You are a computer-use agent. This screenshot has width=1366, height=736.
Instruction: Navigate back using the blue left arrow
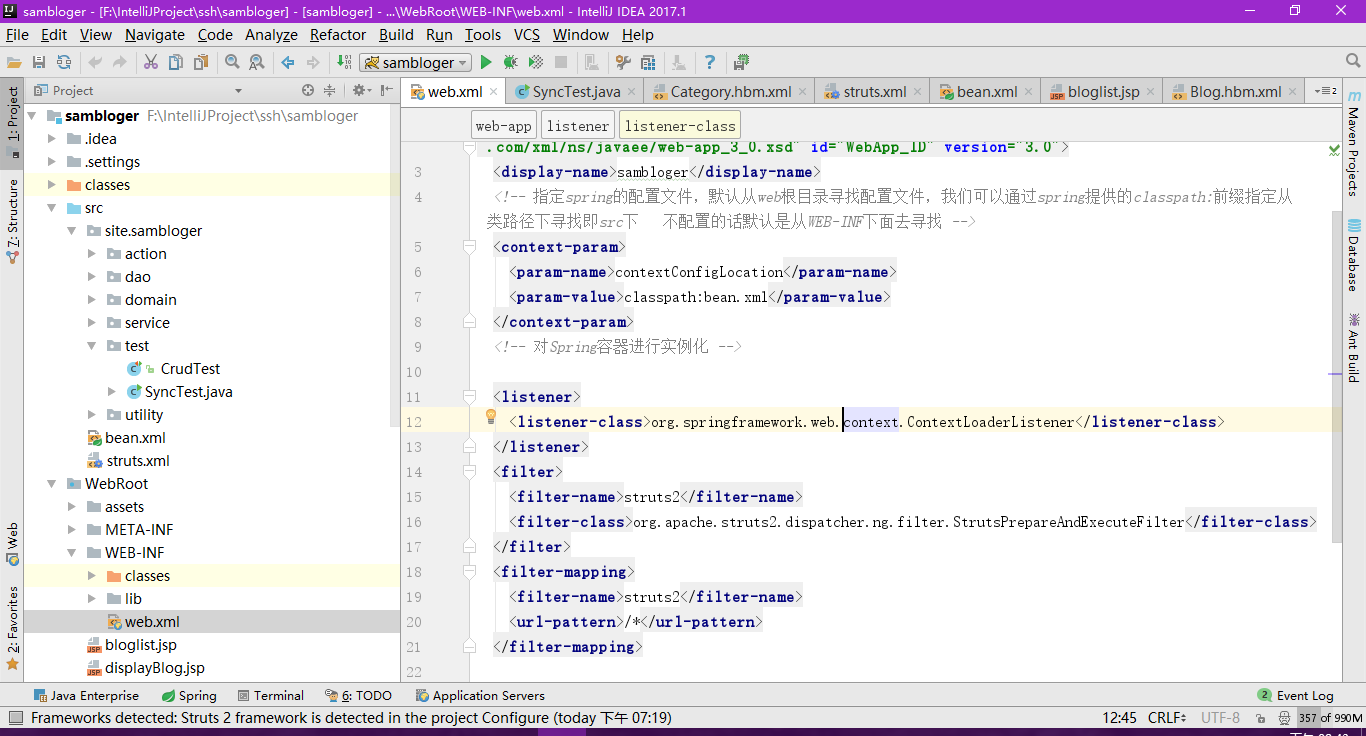288,62
